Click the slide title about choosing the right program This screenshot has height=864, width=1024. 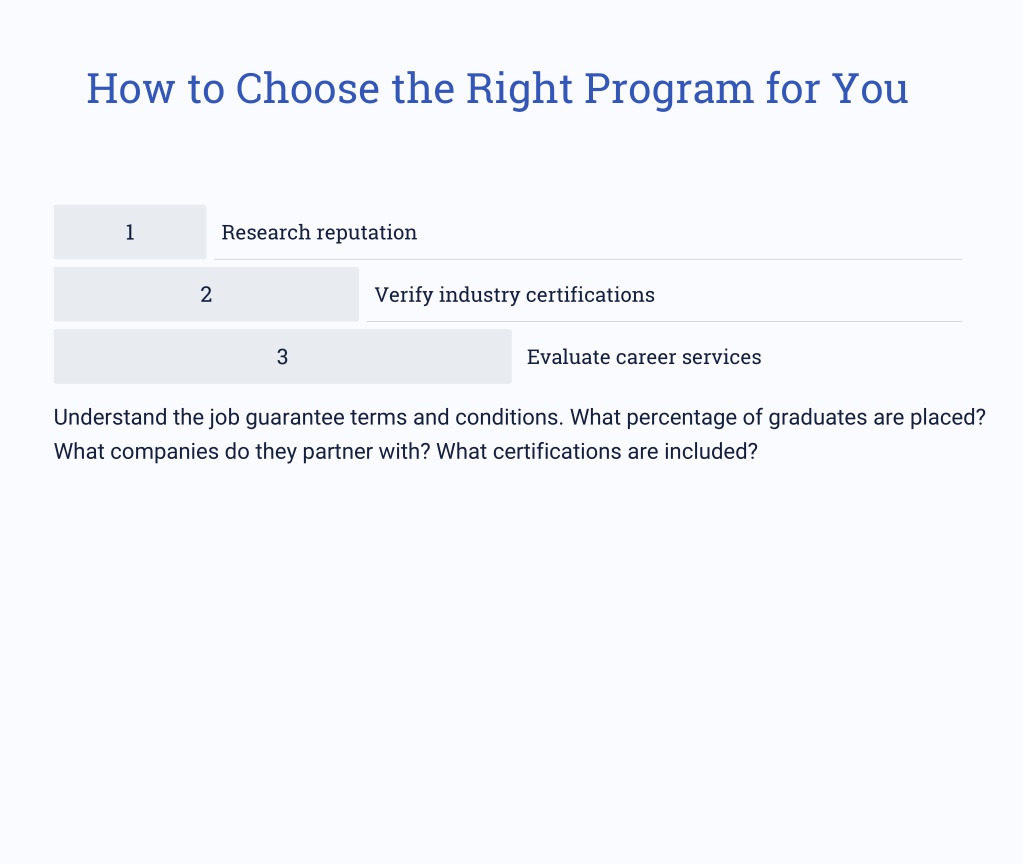pos(497,88)
